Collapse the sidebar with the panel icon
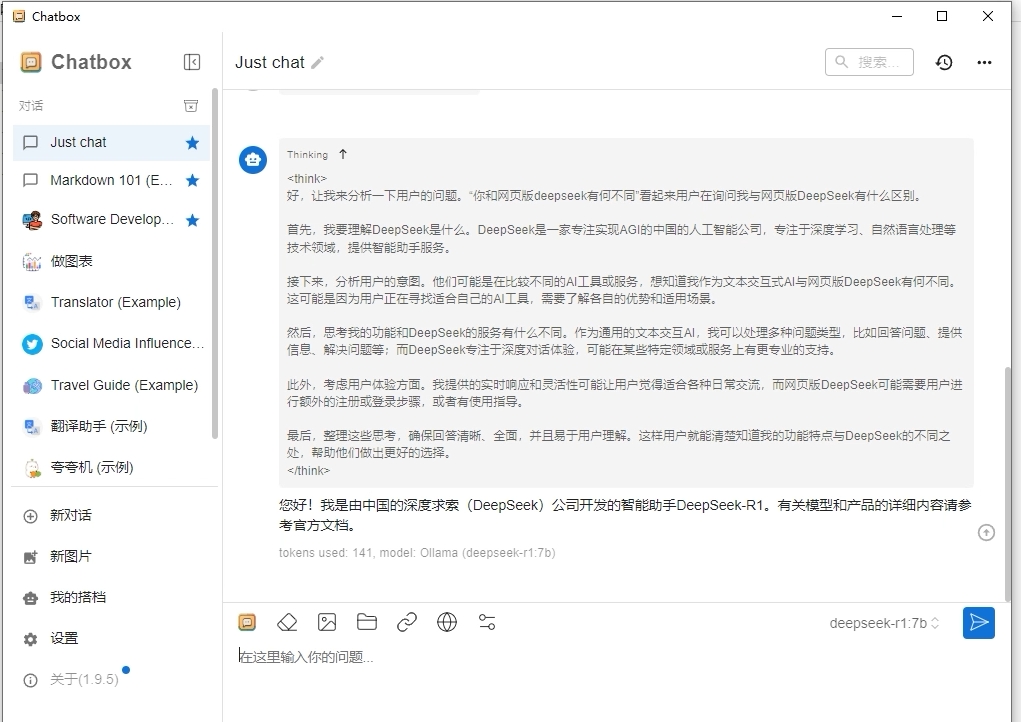This screenshot has width=1021, height=722. click(x=191, y=62)
